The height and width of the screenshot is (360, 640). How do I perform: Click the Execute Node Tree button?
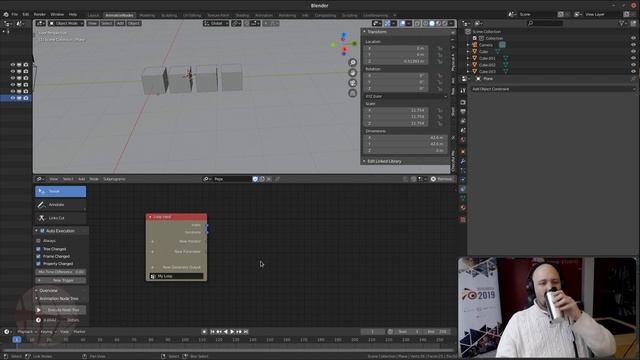[x=61, y=310]
